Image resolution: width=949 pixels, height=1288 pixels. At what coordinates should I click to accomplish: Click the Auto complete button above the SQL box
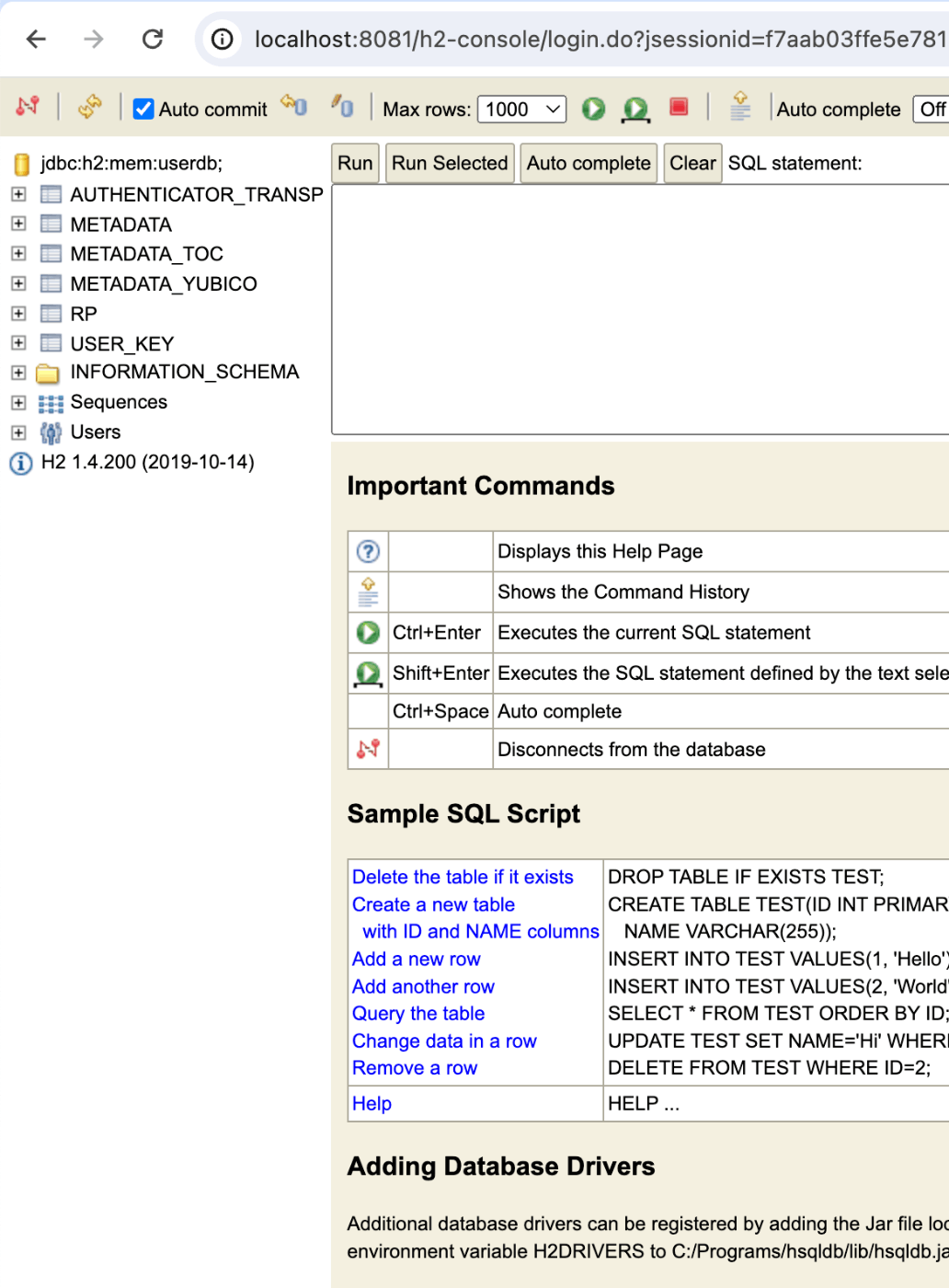[x=589, y=163]
